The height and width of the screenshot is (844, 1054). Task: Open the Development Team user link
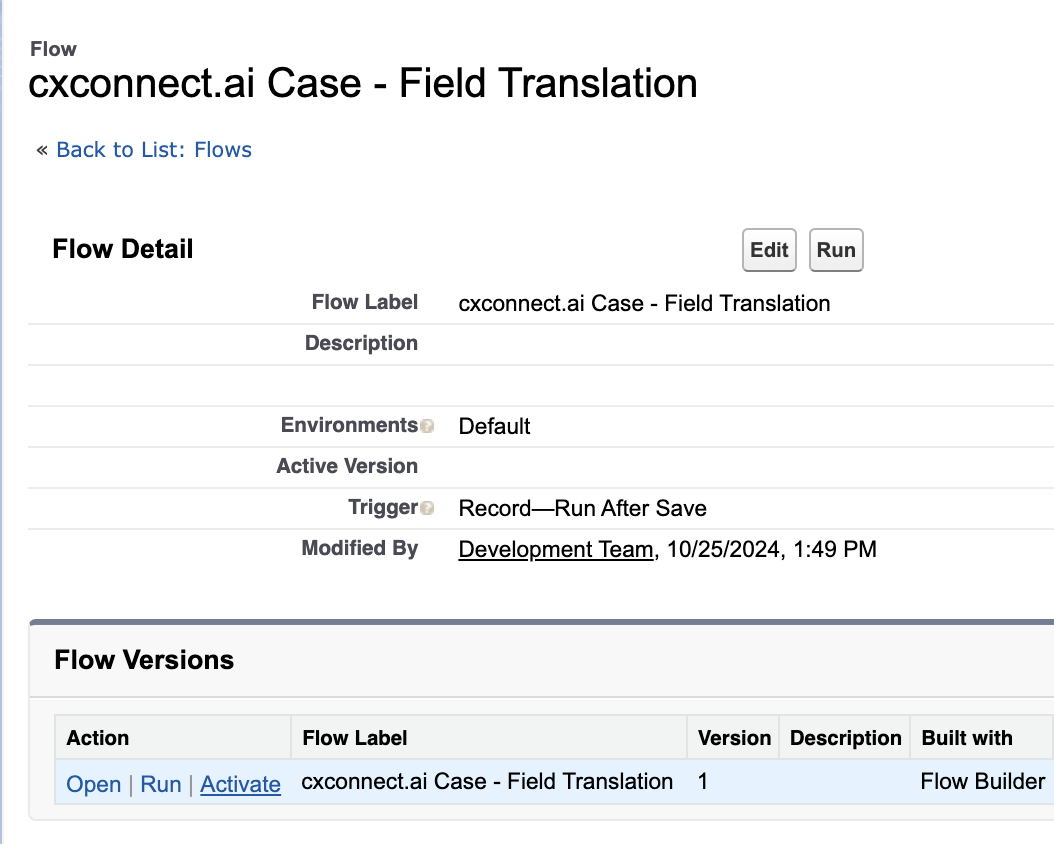click(555, 549)
